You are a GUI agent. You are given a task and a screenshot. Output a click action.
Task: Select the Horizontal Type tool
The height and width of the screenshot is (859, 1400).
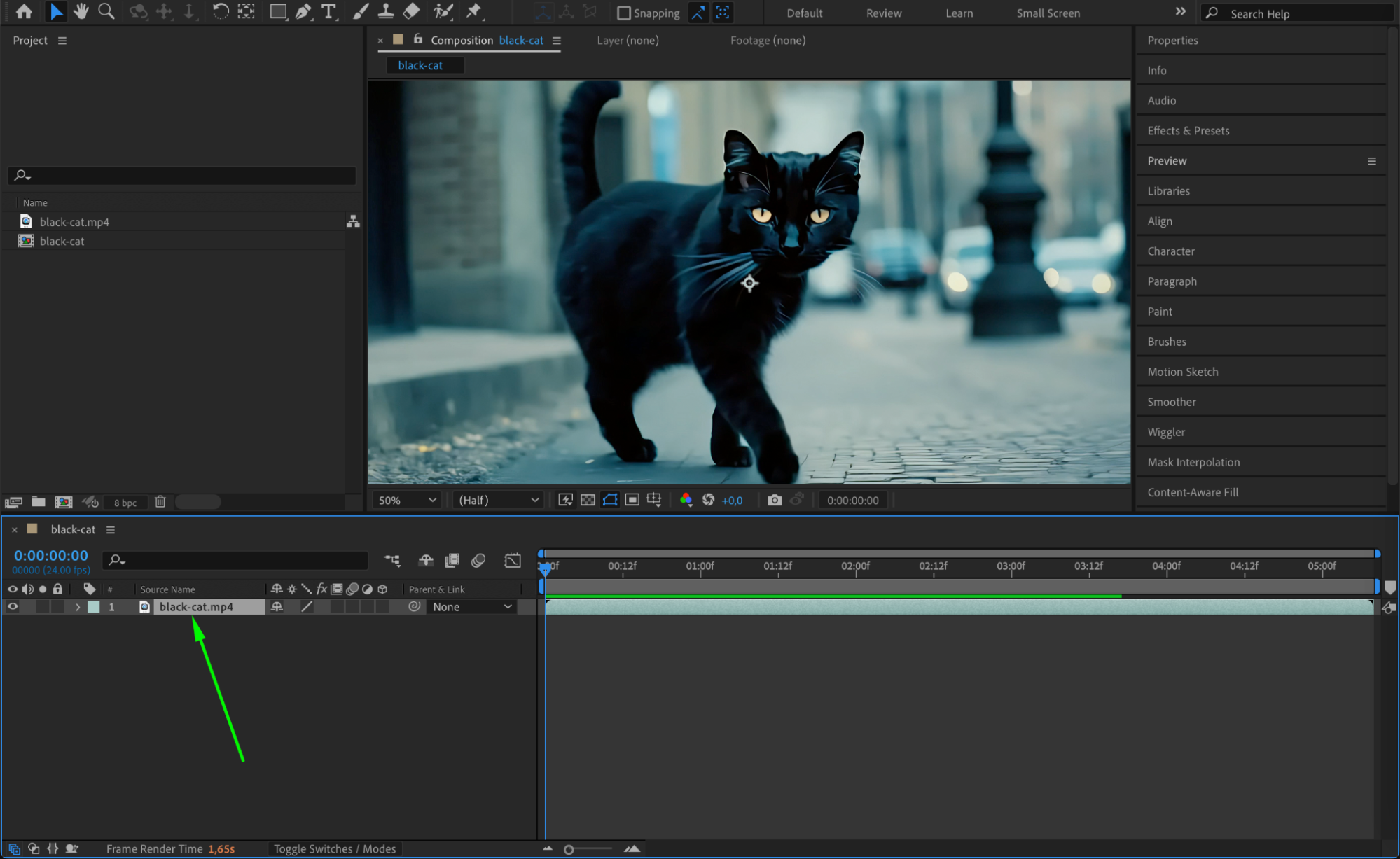[328, 11]
